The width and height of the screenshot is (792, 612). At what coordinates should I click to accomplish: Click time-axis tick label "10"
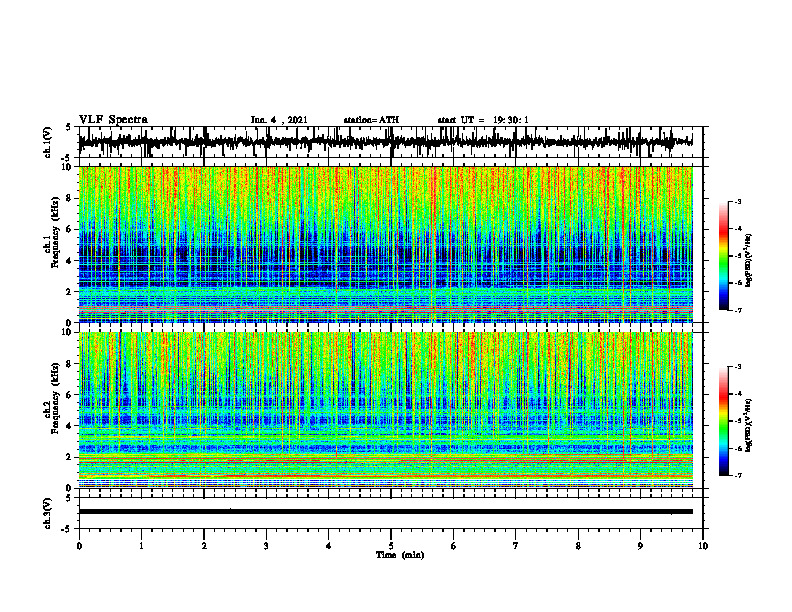703,546
